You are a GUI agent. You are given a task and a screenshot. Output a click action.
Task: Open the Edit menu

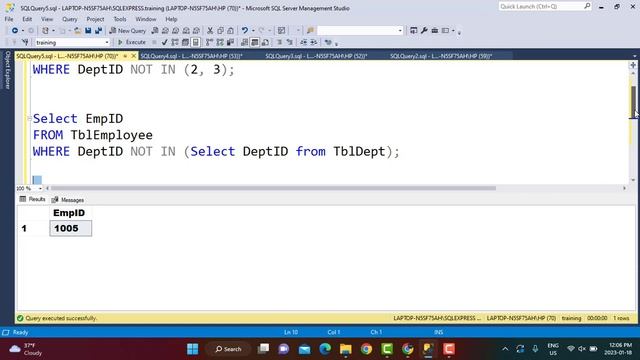click(x=27, y=19)
